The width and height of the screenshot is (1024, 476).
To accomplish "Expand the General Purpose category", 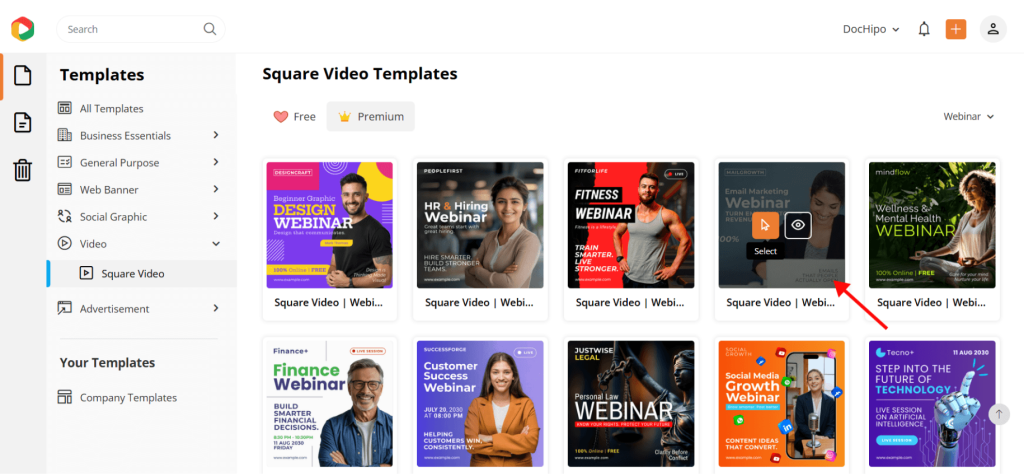I will (216, 162).
